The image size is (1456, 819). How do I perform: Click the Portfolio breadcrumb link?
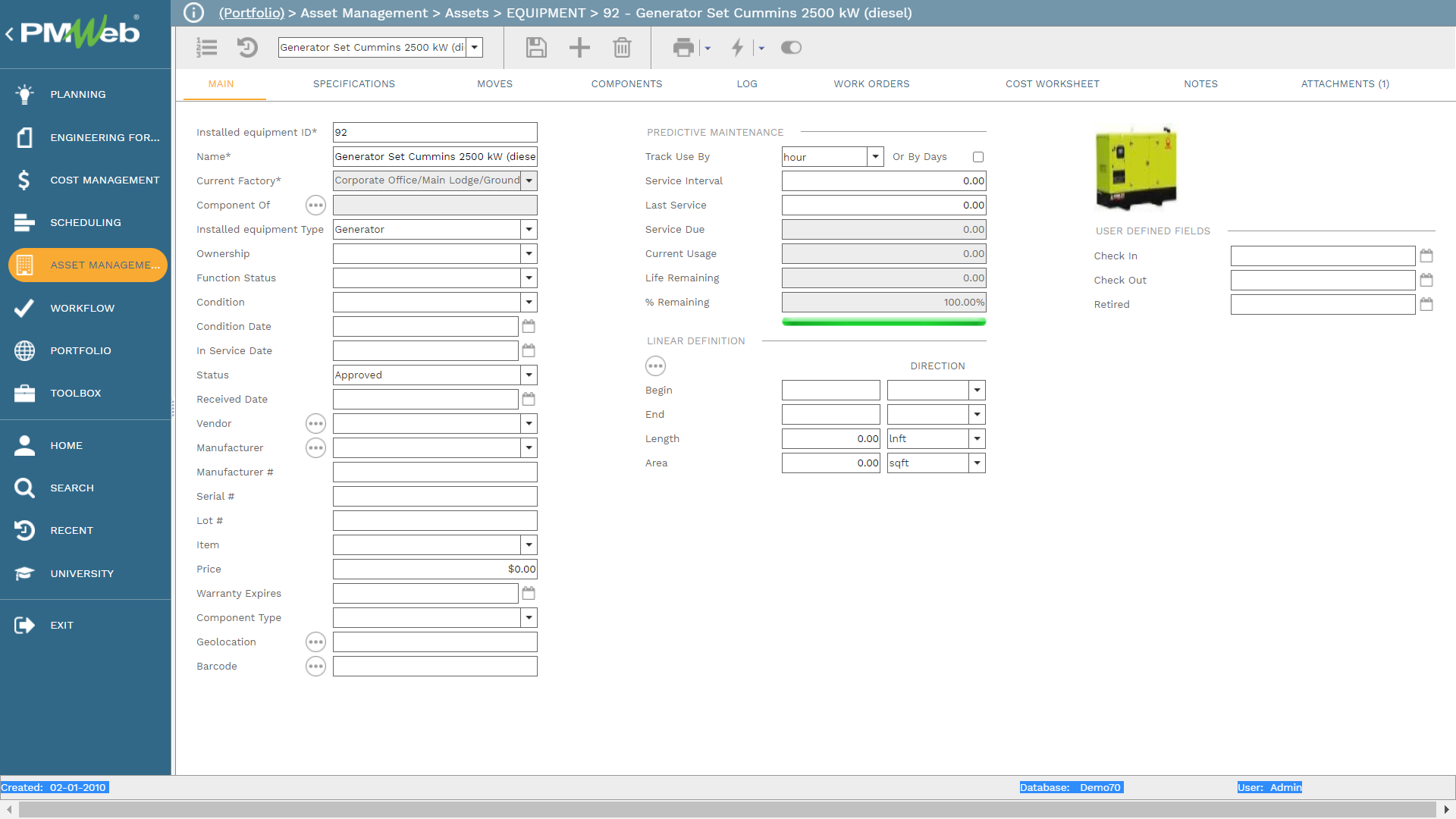tap(252, 13)
